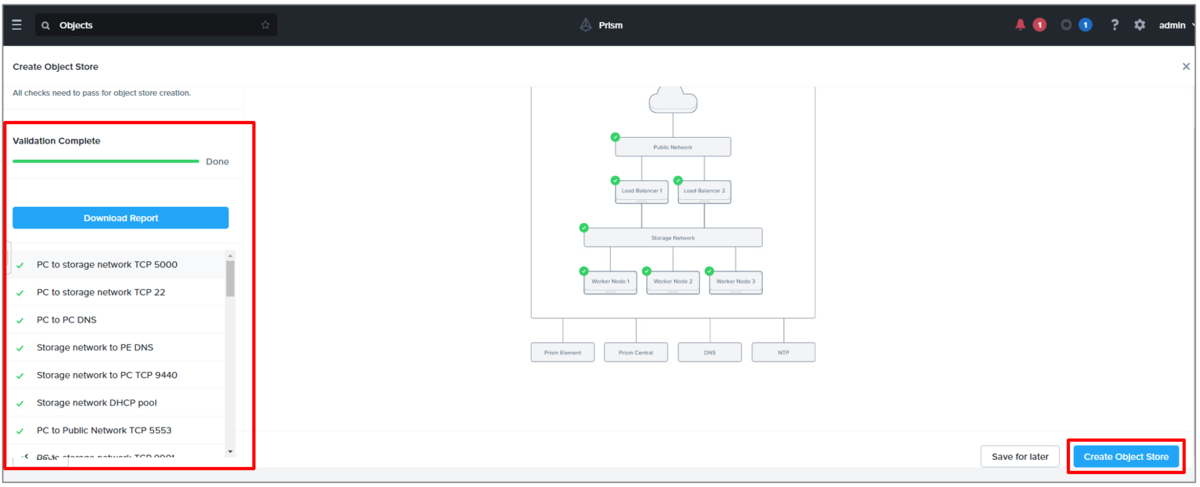Click the checklist scrollbar up arrow

click(x=231, y=256)
